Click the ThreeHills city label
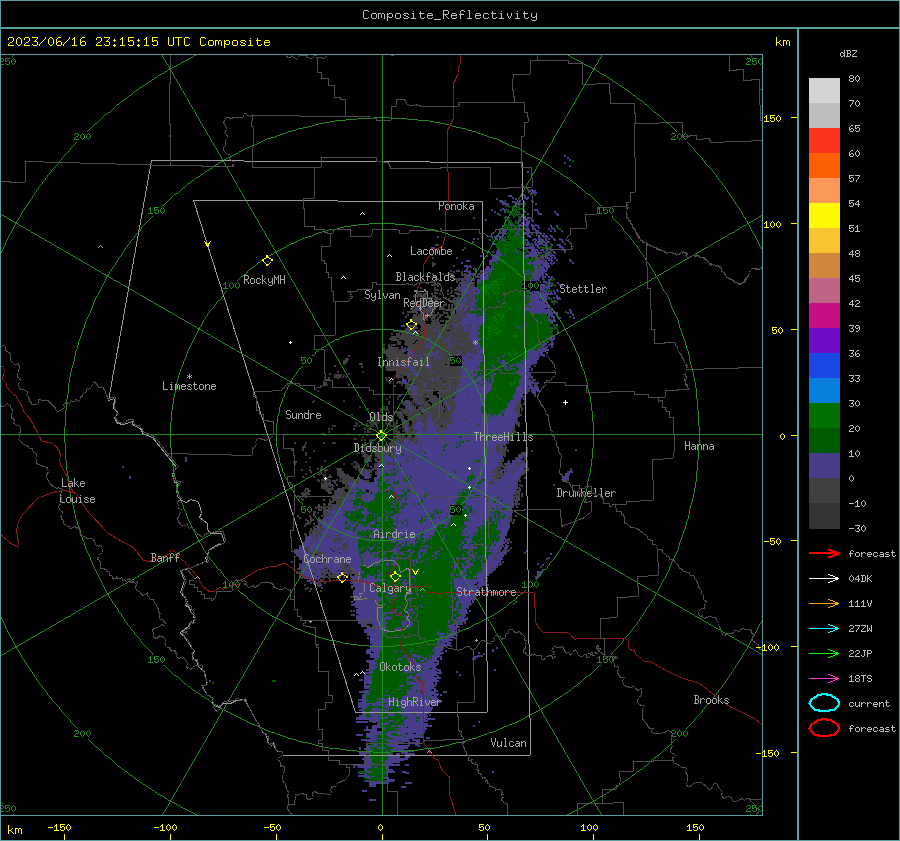 (x=503, y=437)
